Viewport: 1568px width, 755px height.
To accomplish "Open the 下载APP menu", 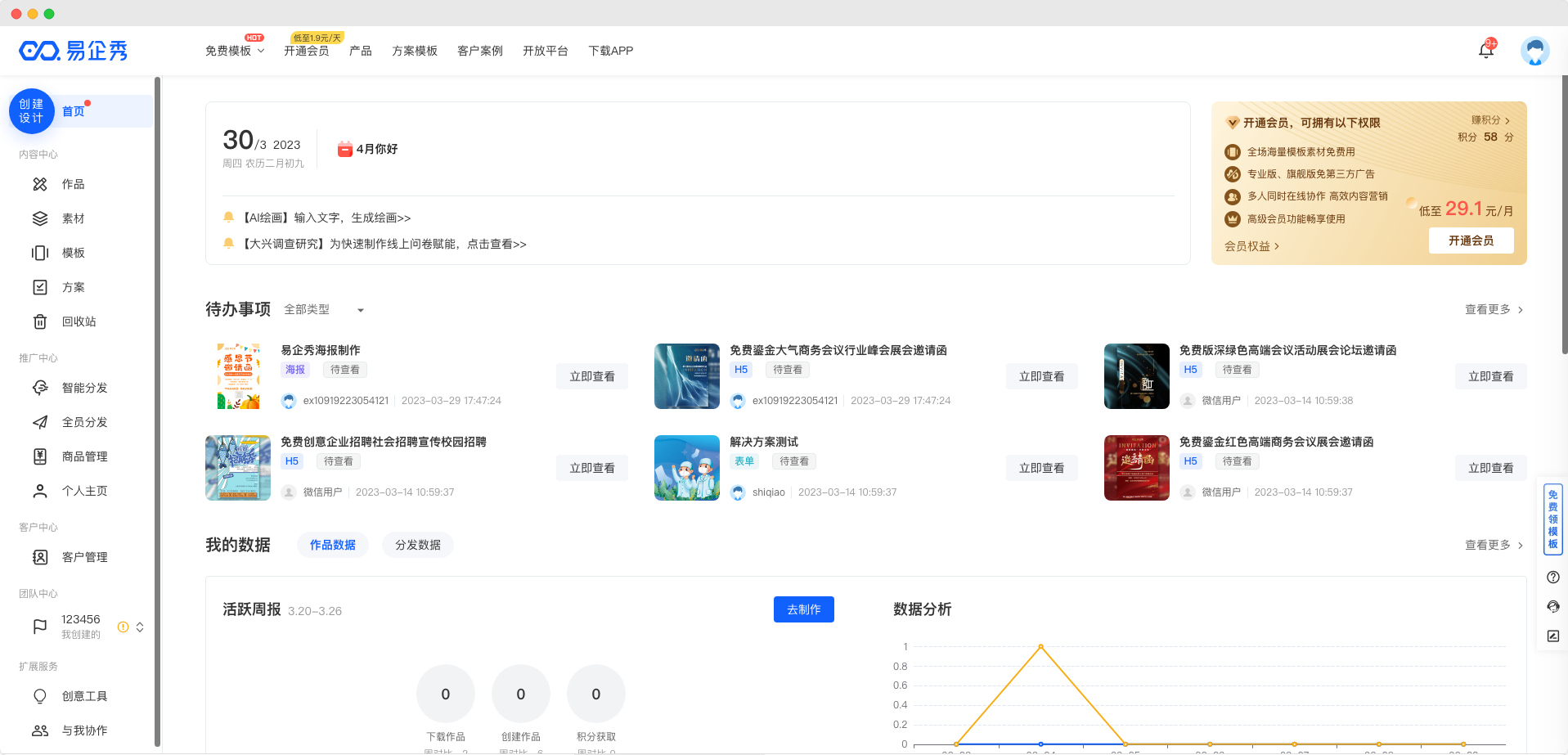I will (611, 51).
